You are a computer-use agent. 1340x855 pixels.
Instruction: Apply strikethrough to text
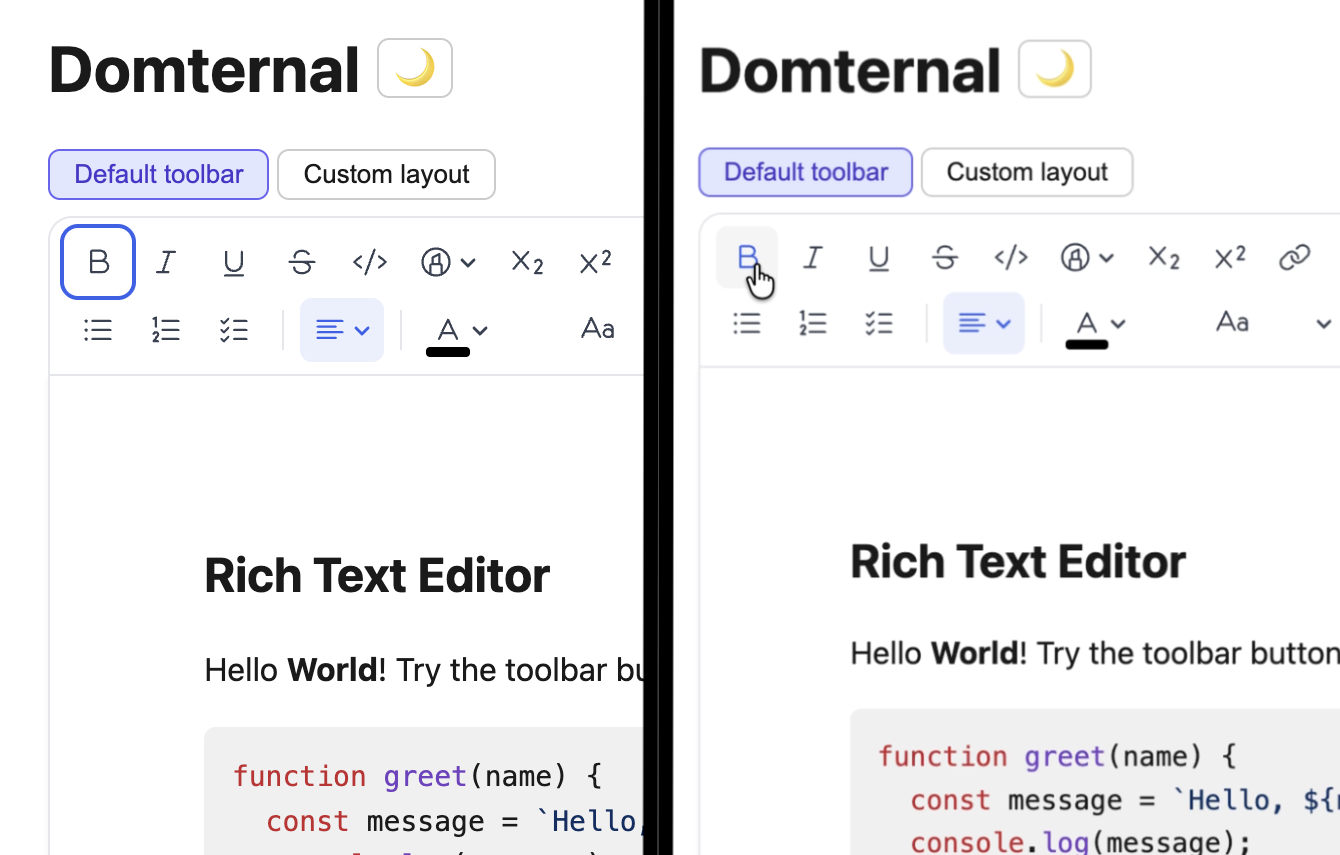302,262
